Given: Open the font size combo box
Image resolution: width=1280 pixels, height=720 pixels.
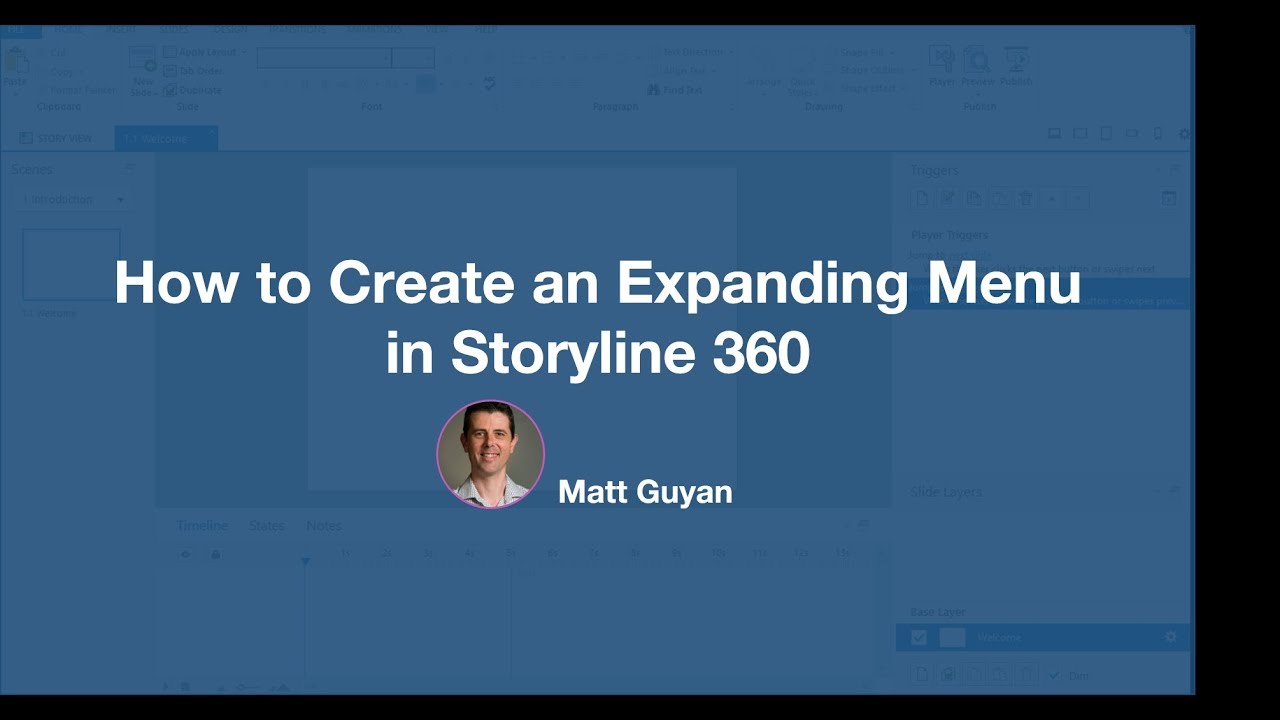Looking at the screenshot, I should (x=413, y=58).
